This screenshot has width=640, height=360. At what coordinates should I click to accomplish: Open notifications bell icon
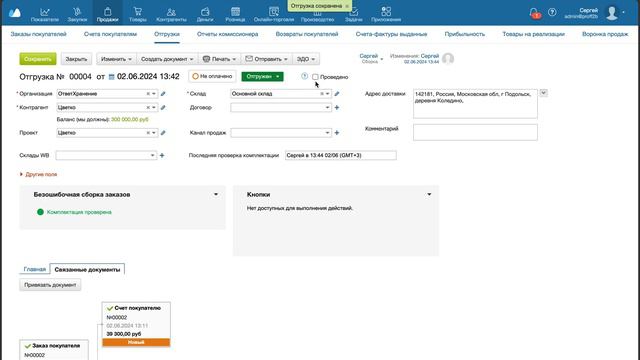[534, 13]
